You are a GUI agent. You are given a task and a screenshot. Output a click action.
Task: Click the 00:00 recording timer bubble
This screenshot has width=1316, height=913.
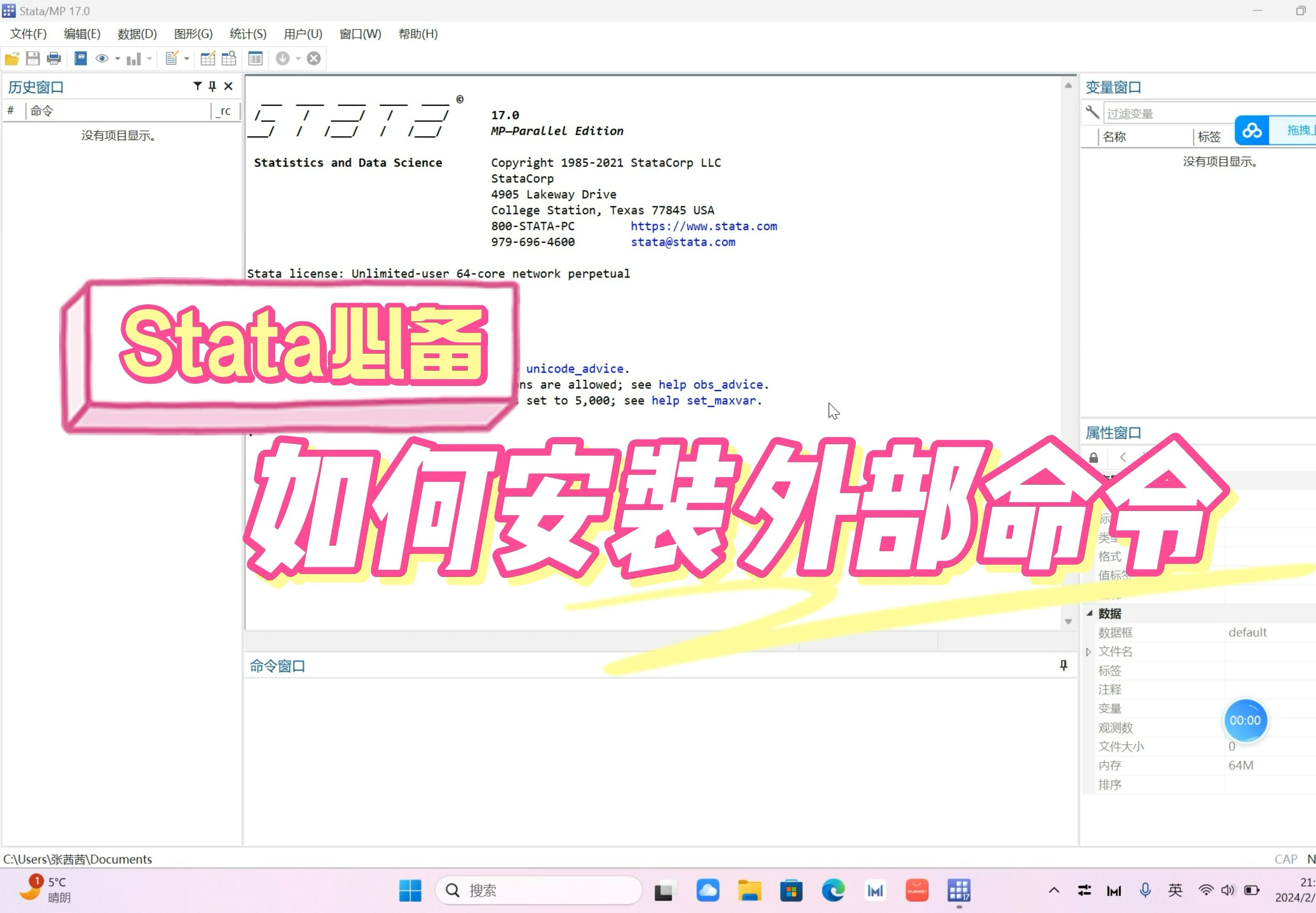1245,720
